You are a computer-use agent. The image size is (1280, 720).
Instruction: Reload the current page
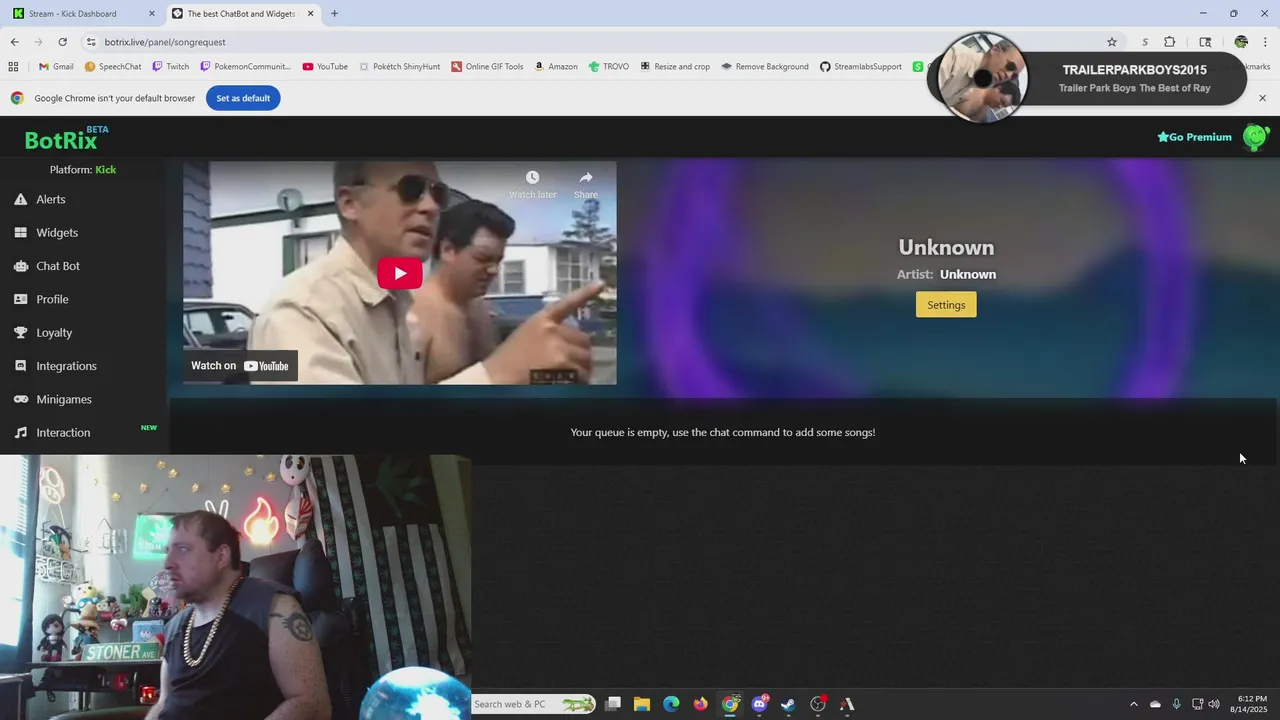click(62, 42)
